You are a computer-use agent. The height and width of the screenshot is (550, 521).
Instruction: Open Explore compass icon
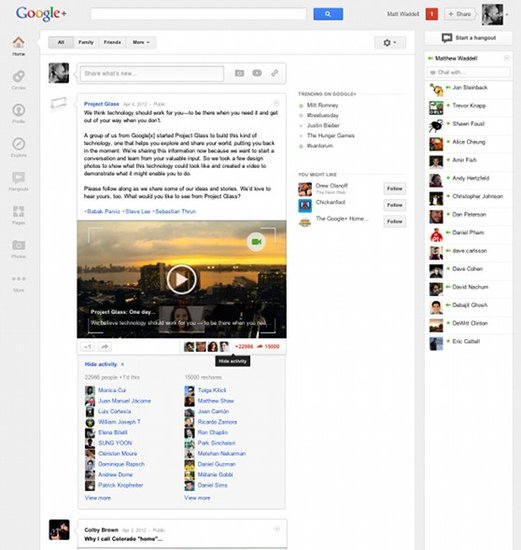[x=19, y=147]
